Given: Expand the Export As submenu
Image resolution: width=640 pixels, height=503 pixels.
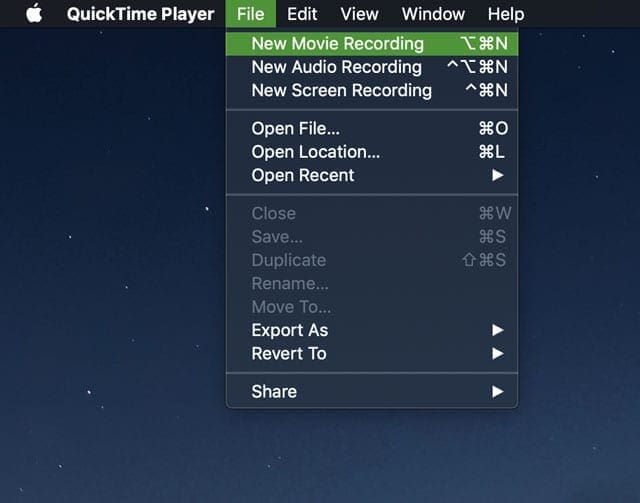Looking at the screenshot, I should pos(372,330).
